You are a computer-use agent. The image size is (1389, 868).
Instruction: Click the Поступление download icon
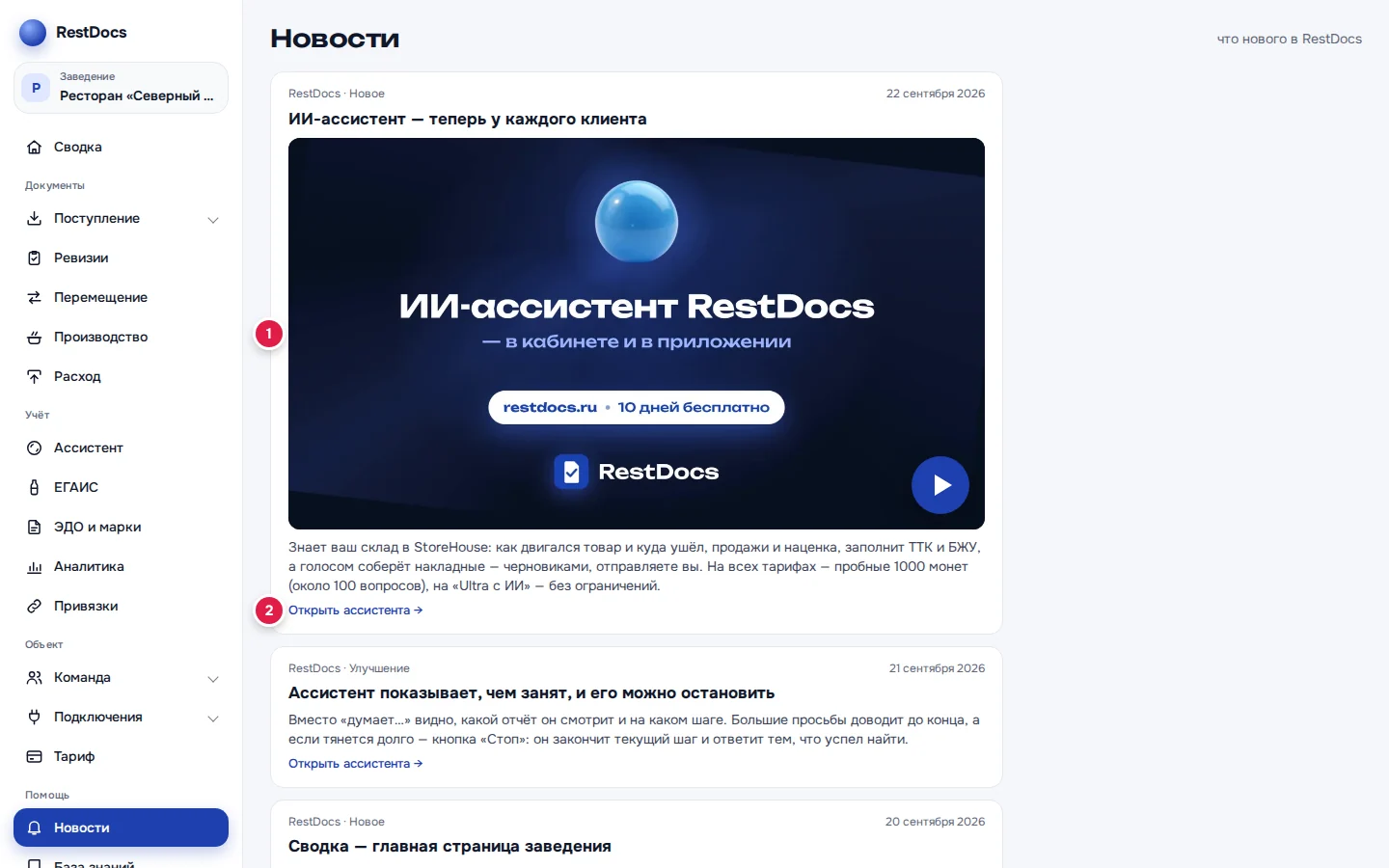[x=35, y=219]
